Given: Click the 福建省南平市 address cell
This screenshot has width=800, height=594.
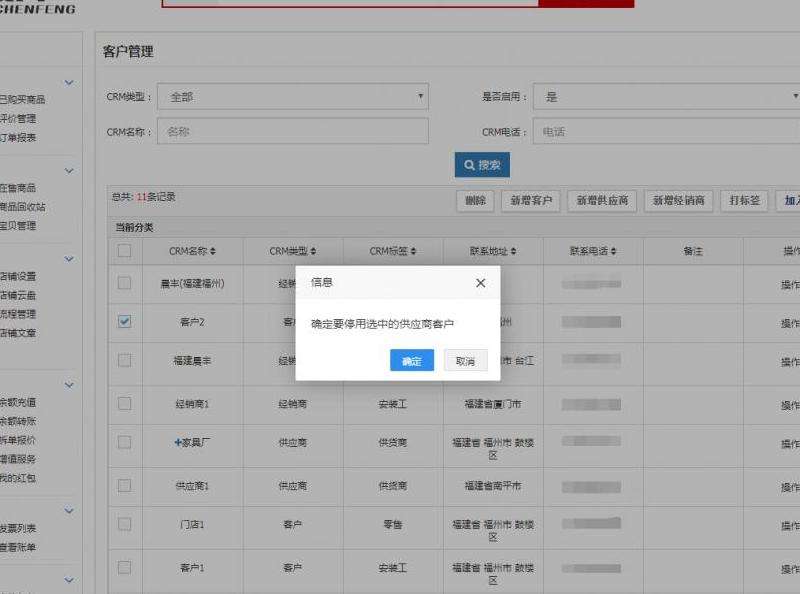Looking at the screenshot, I should point(493,486).
